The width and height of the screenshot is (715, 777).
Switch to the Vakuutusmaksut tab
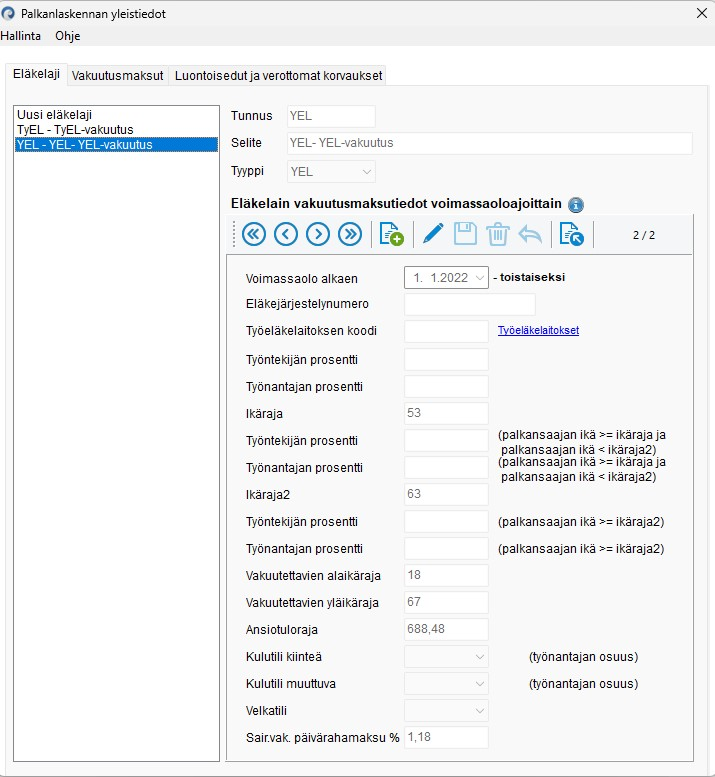[117, 76]
